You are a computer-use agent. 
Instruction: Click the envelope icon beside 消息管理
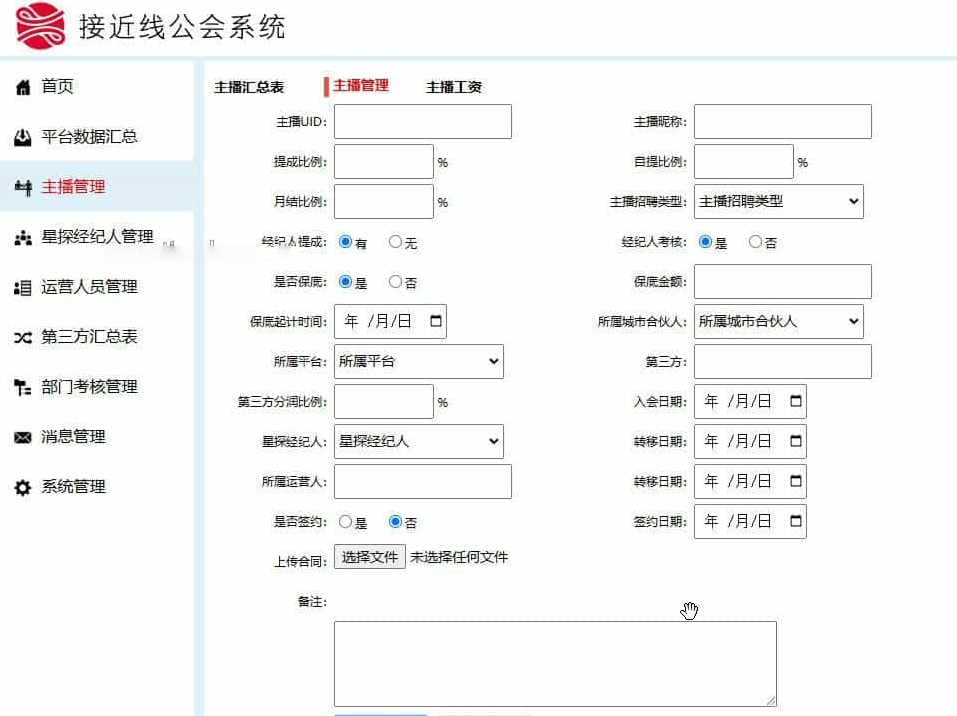tap(23, 438)
